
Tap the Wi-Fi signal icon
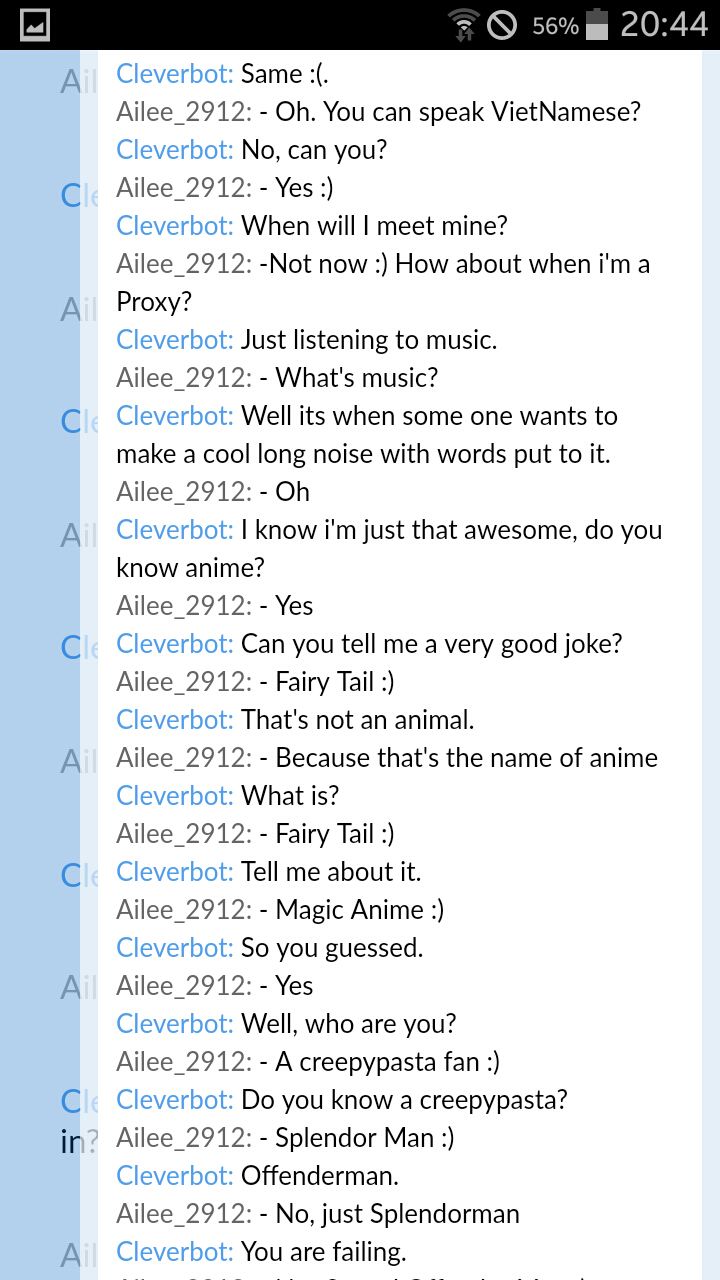[464, 25]
